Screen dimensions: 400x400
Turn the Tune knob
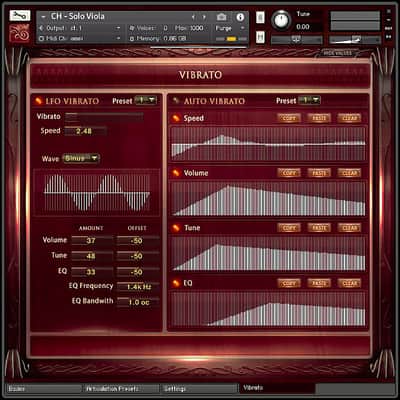tap(282, 20)
